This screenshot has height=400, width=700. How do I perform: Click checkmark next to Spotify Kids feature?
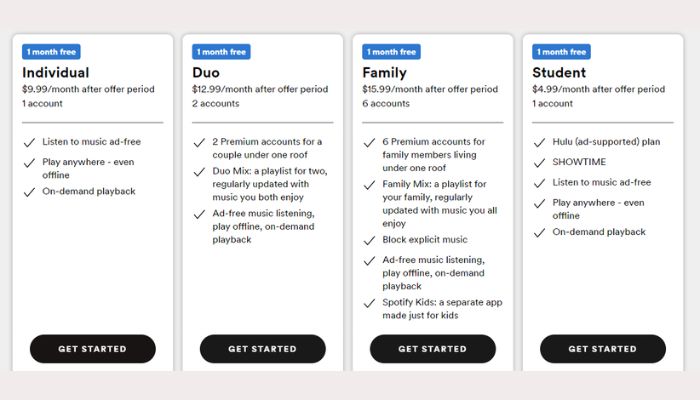pyautogui.click(x=369, y=302)
